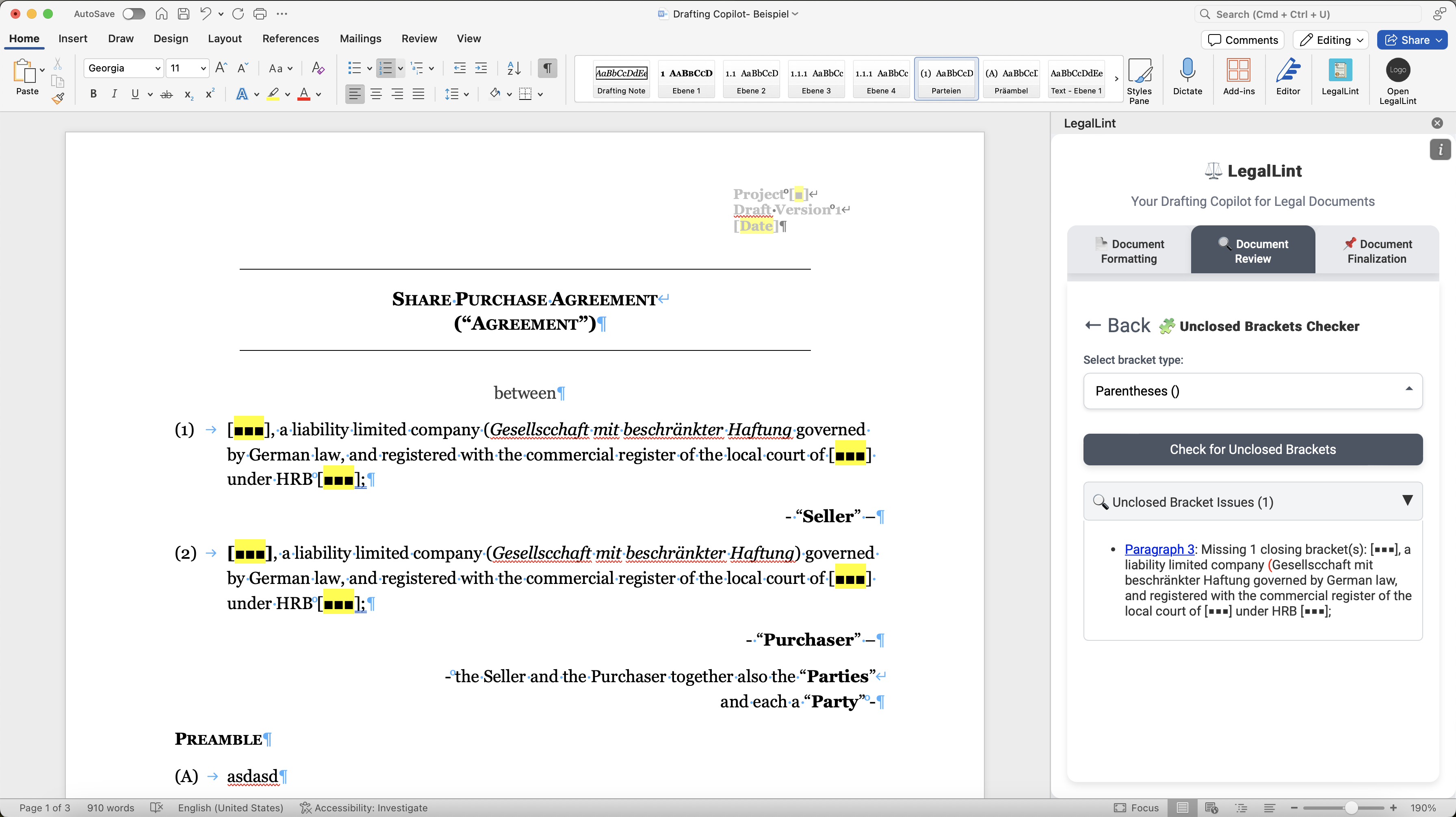Screen dimensions: 1456x817
Task: Collapse the Unclosed Bracket Issues section
Action: 1407,501
